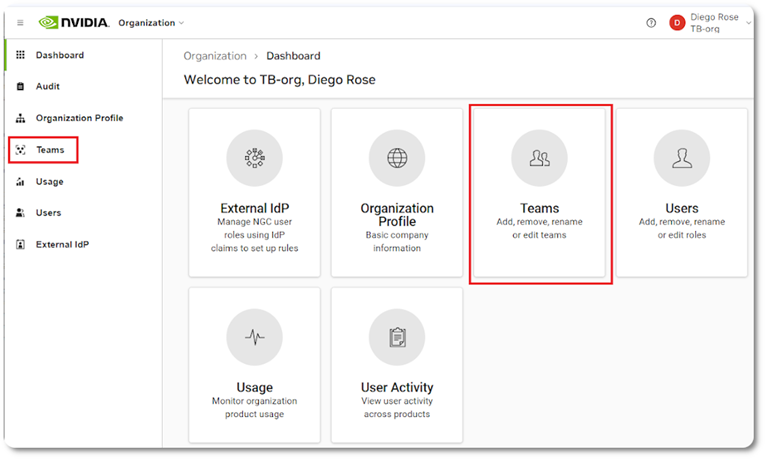Open the User Activity card title
Screen dimensions: 765x459
coord(397,387)
